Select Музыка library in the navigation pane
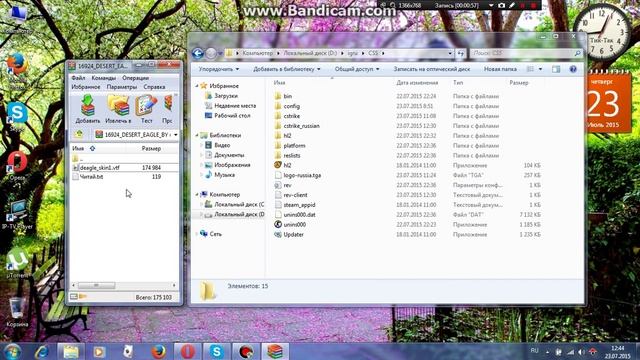 tap(220, 174)
